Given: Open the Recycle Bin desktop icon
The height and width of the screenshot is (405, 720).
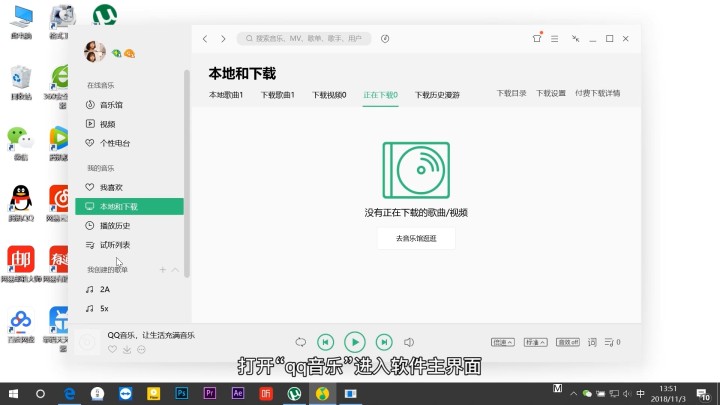Looking at the screenshot, I should click(x=21, y=83).
